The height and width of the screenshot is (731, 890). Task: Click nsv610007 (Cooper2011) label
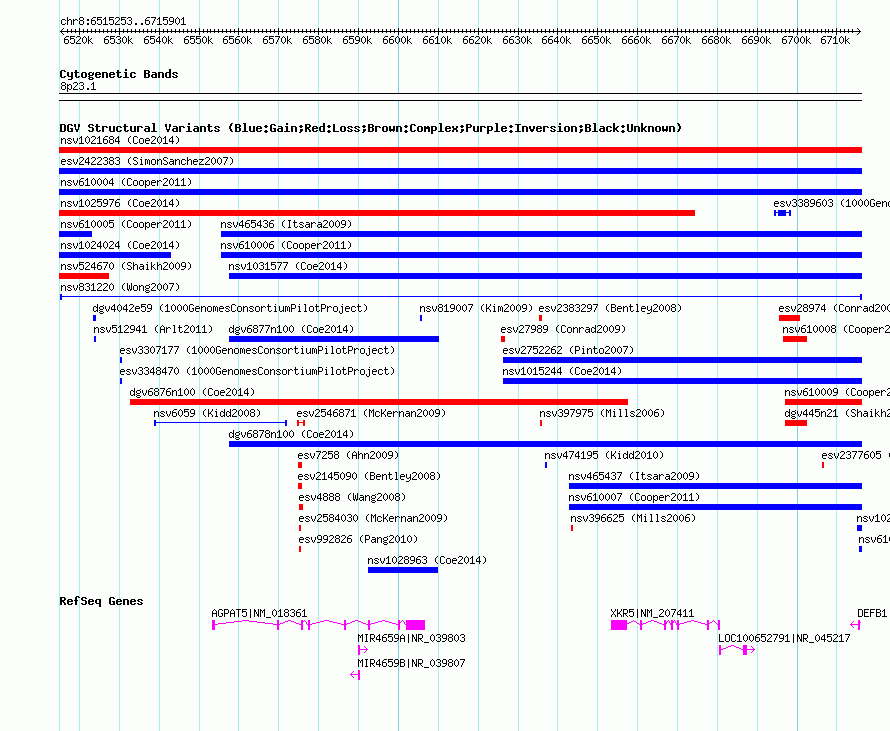[x=634, y=497]
